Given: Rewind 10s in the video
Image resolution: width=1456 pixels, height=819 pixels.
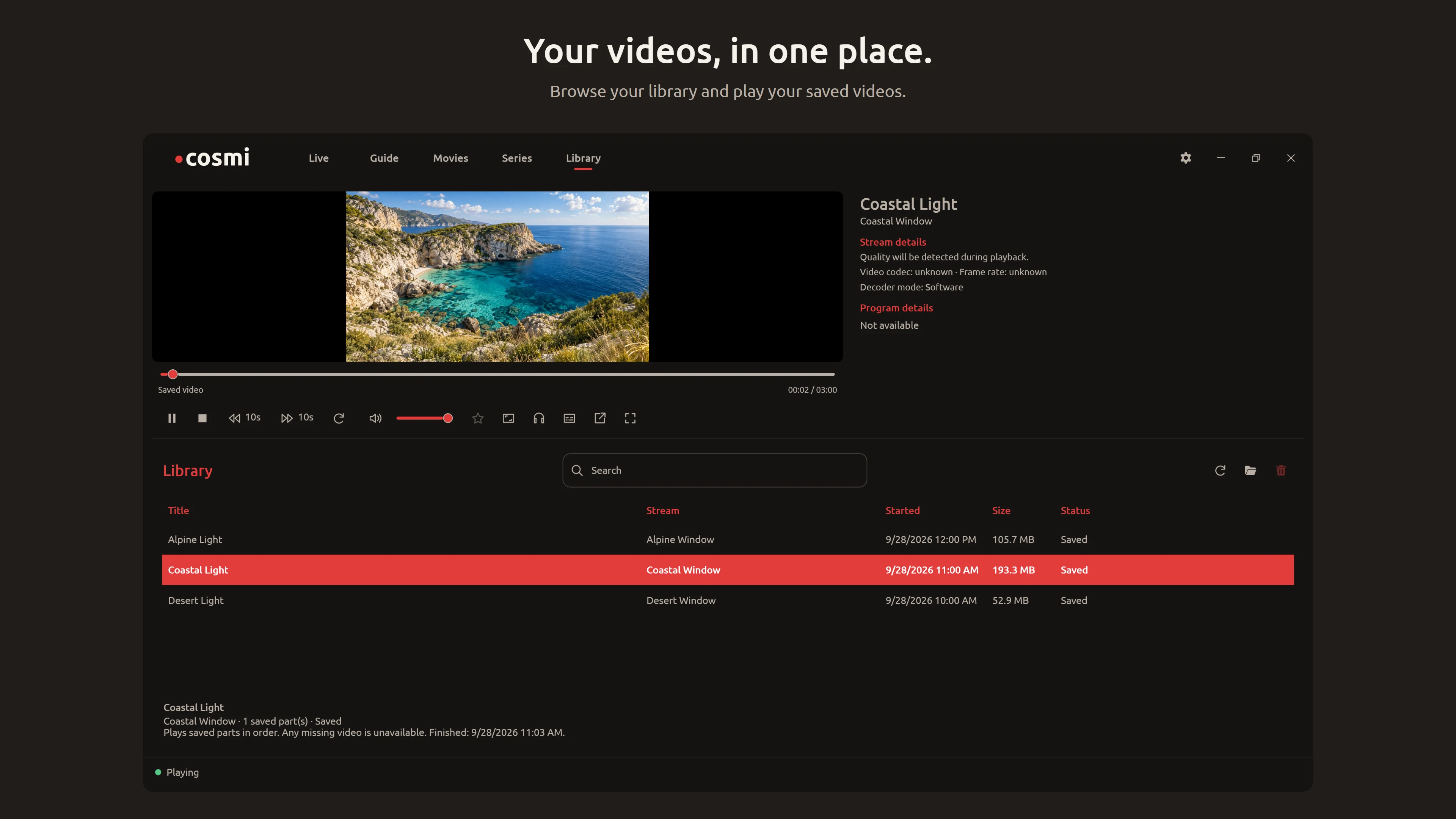Looking at the screenshot, I should (x=244, y=418).
